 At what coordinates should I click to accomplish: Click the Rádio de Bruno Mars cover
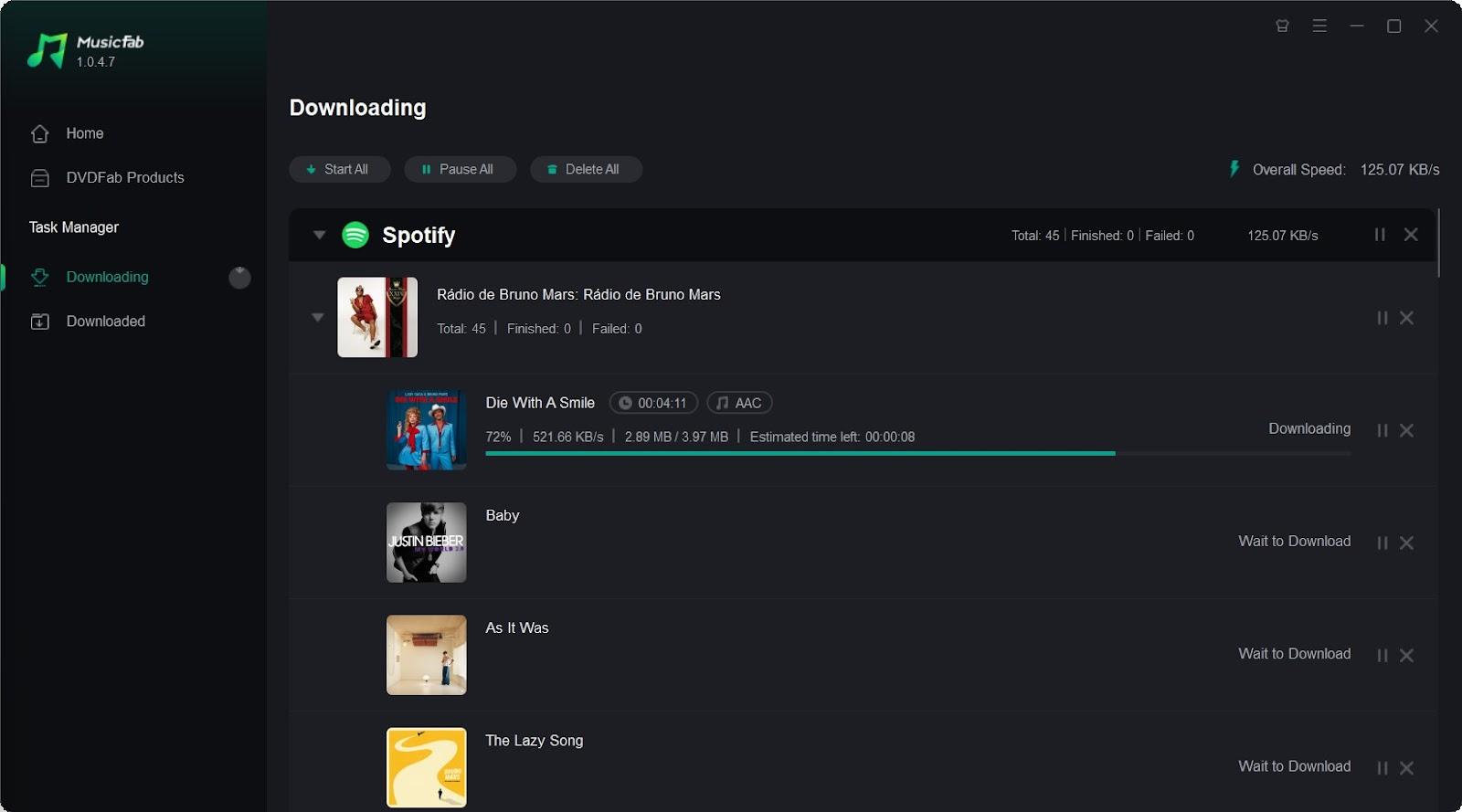377,317
